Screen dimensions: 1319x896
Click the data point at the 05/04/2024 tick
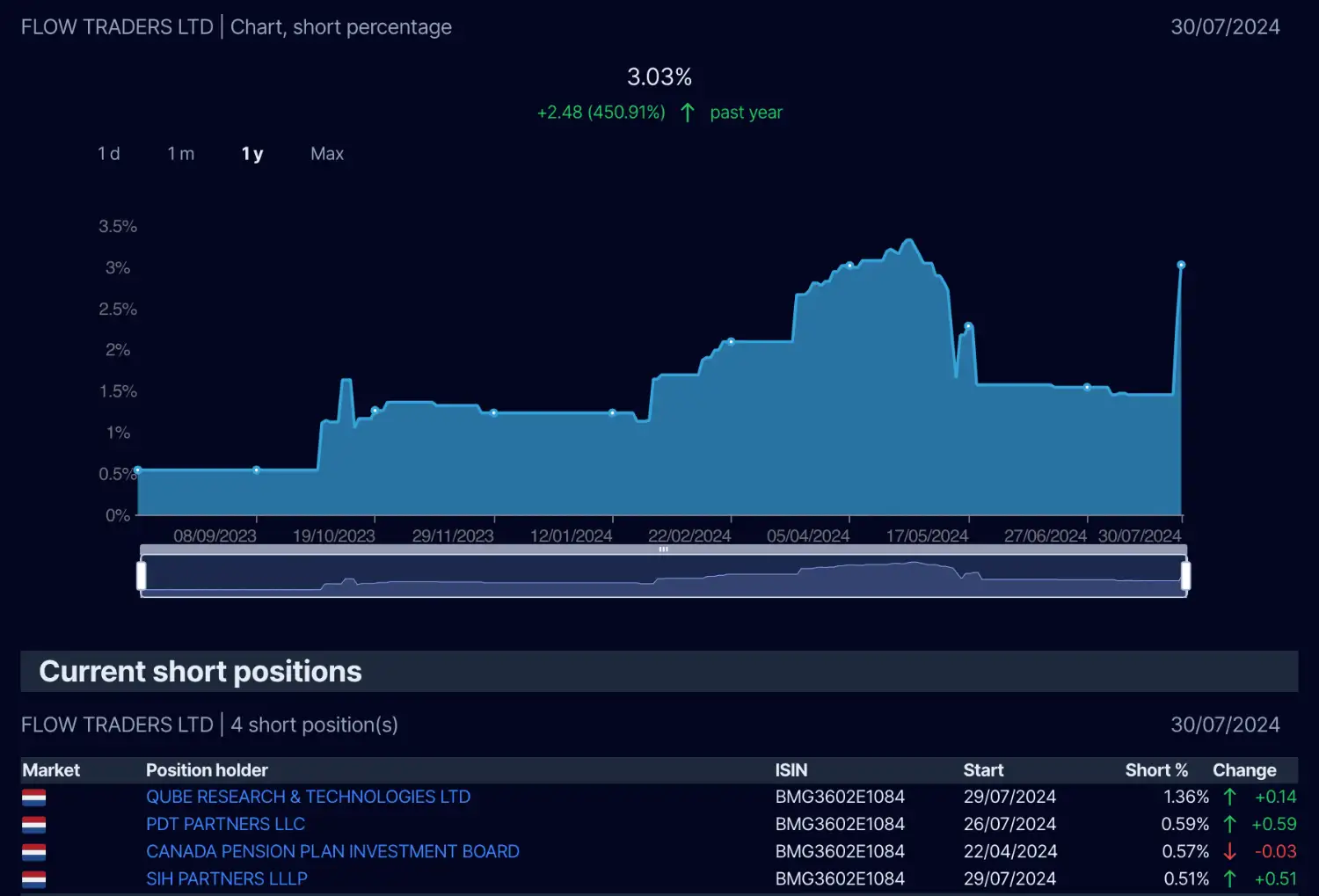coord(849,266)
